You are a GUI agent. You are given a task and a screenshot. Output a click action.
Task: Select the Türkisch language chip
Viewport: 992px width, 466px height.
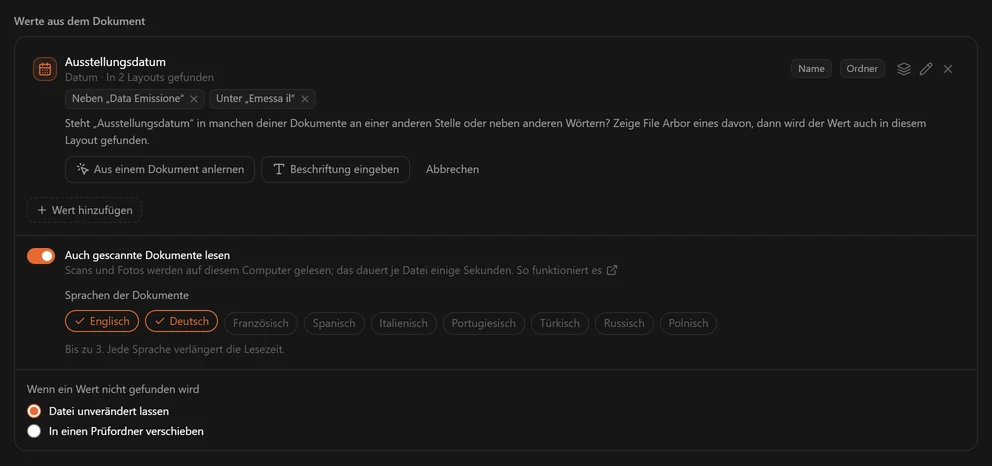point(560,323)
